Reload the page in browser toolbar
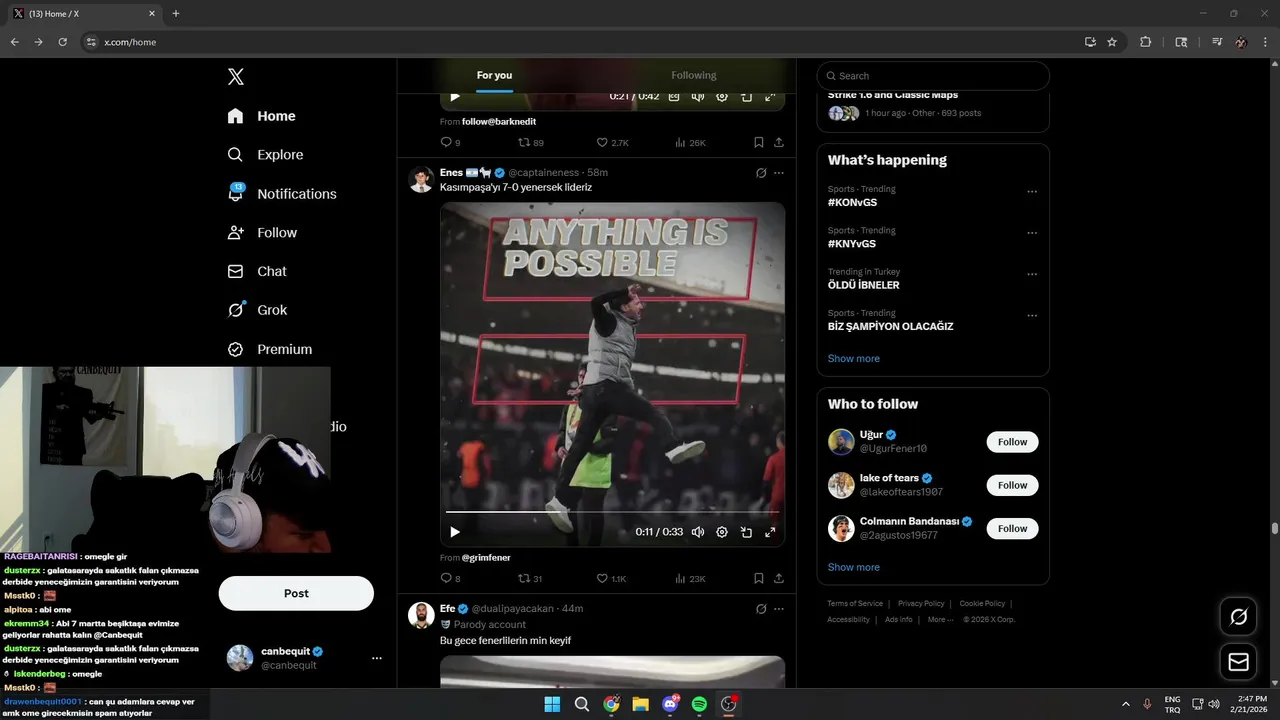The image size is (1280, 720). point(62,42)
